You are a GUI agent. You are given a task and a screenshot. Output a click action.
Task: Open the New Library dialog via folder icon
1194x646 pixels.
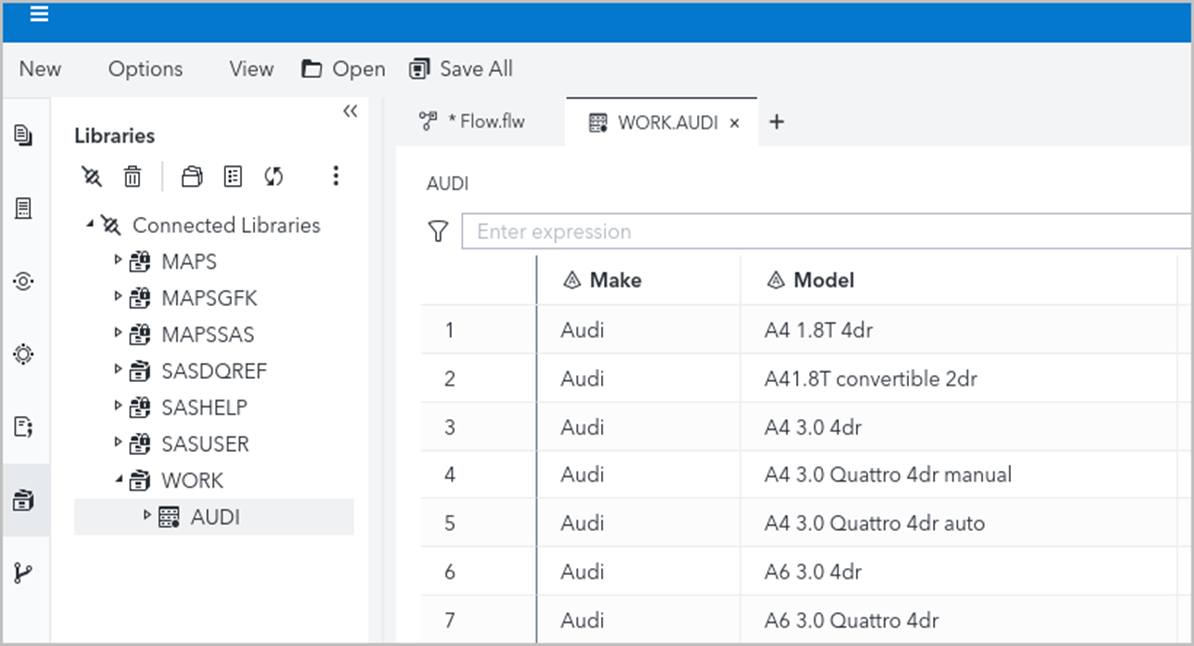tap(190, 176)
